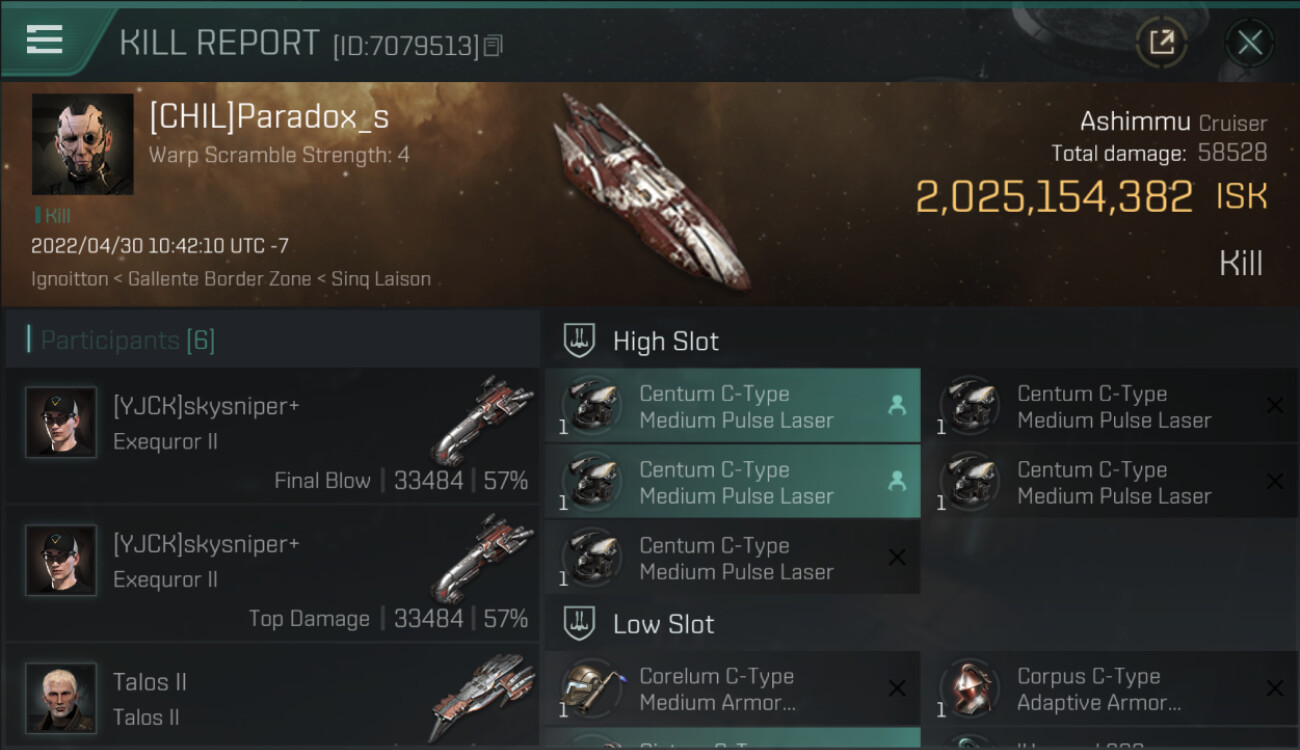Click the High Slot section icon
The width and height of the screenshot is (1300, 750).
pos(580,341)
